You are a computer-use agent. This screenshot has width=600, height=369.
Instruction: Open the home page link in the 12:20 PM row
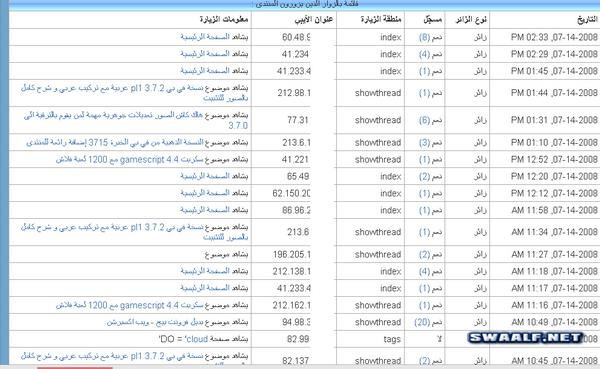205,176
